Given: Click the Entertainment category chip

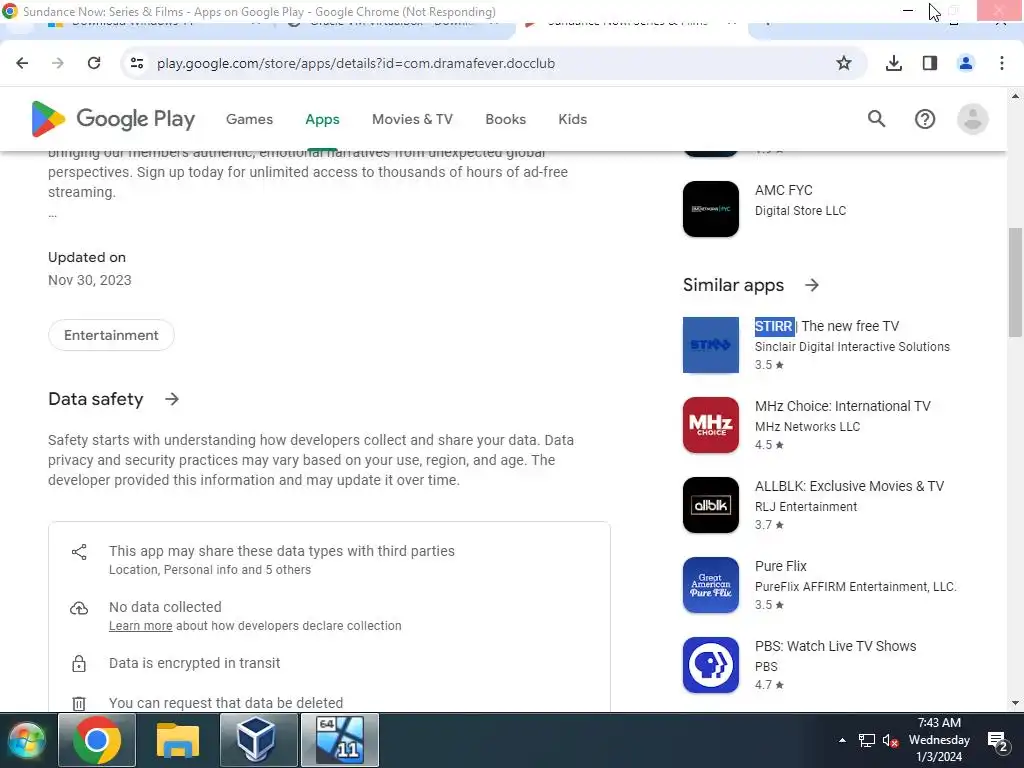Looking at the screenshot, I should [x=111, y=335].
